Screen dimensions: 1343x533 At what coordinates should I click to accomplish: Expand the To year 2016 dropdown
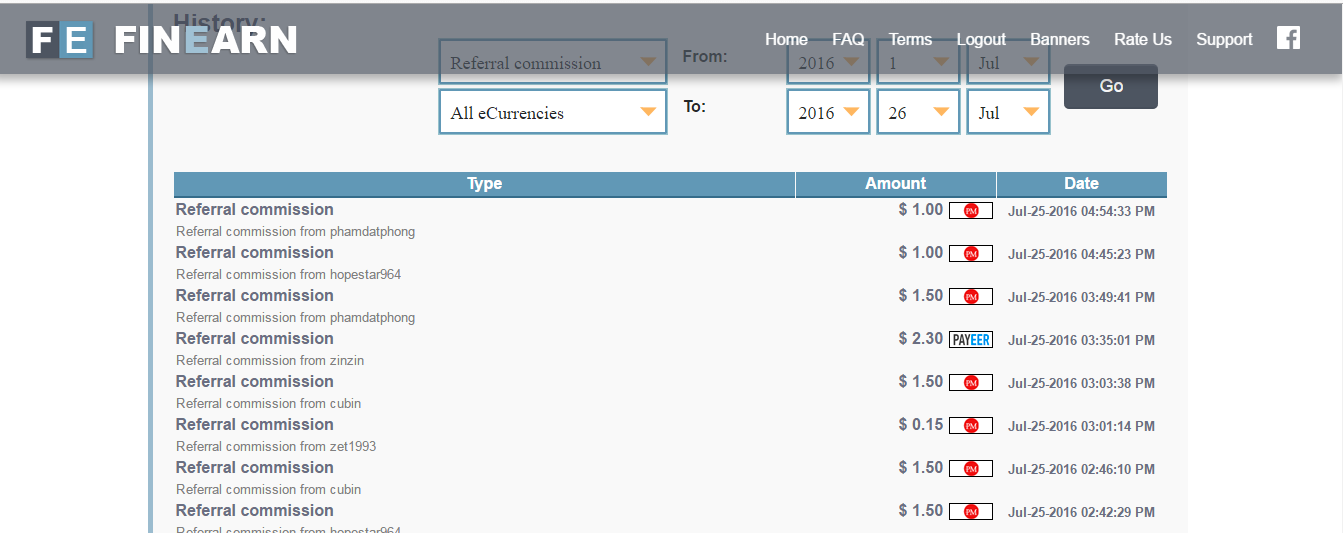828,113
